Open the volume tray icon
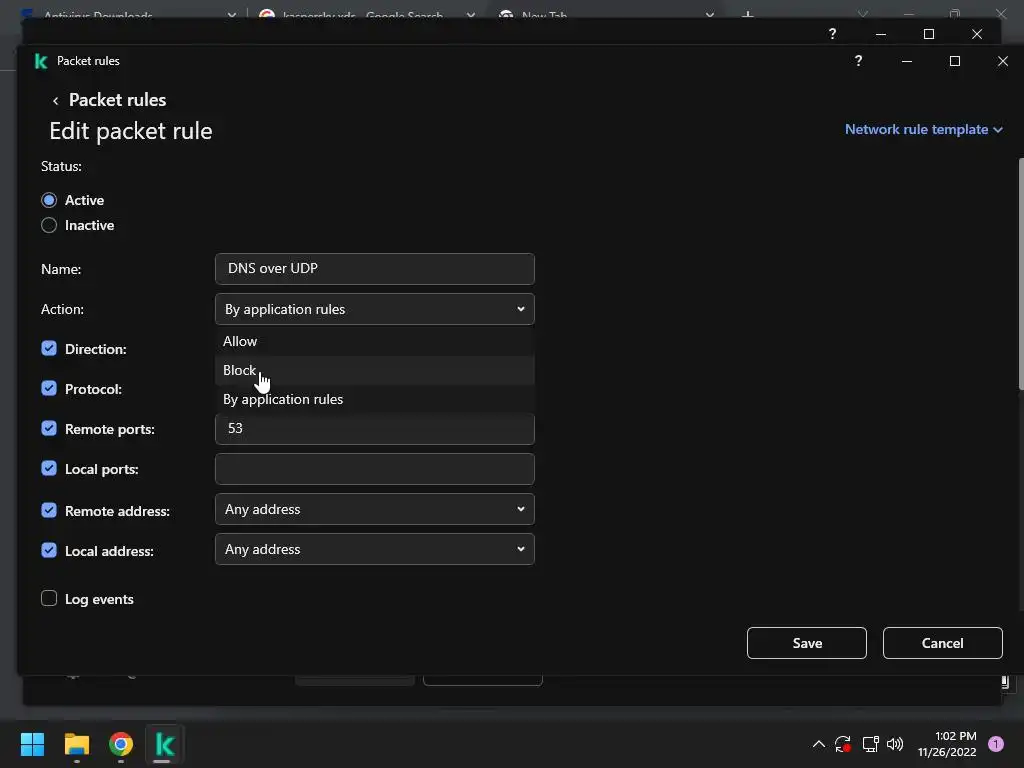The image size is (1024, 768). [x=895, y=744]
